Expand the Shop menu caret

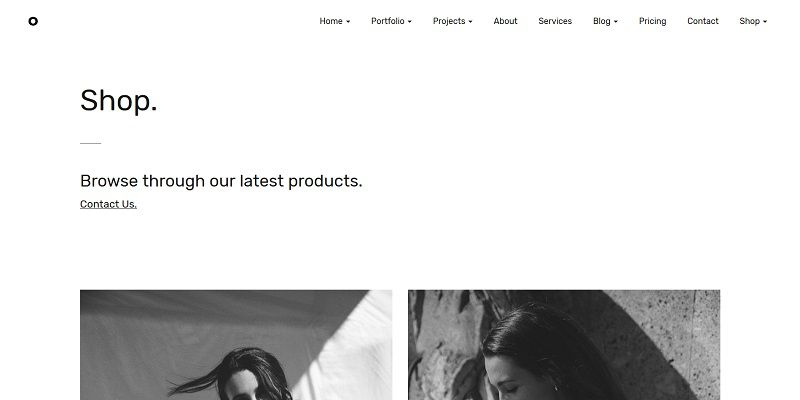pyautogui.click(x=765, y=22)
